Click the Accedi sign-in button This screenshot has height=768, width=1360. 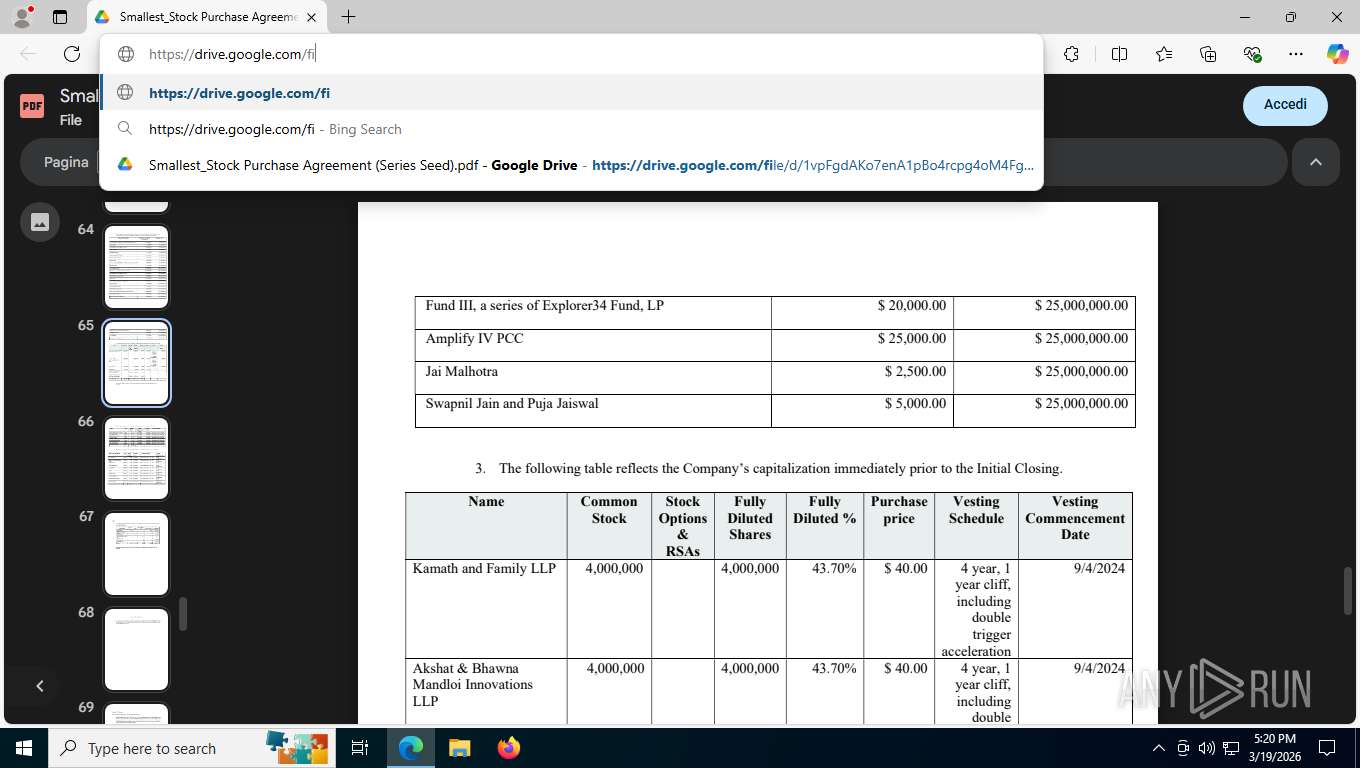1285,105
